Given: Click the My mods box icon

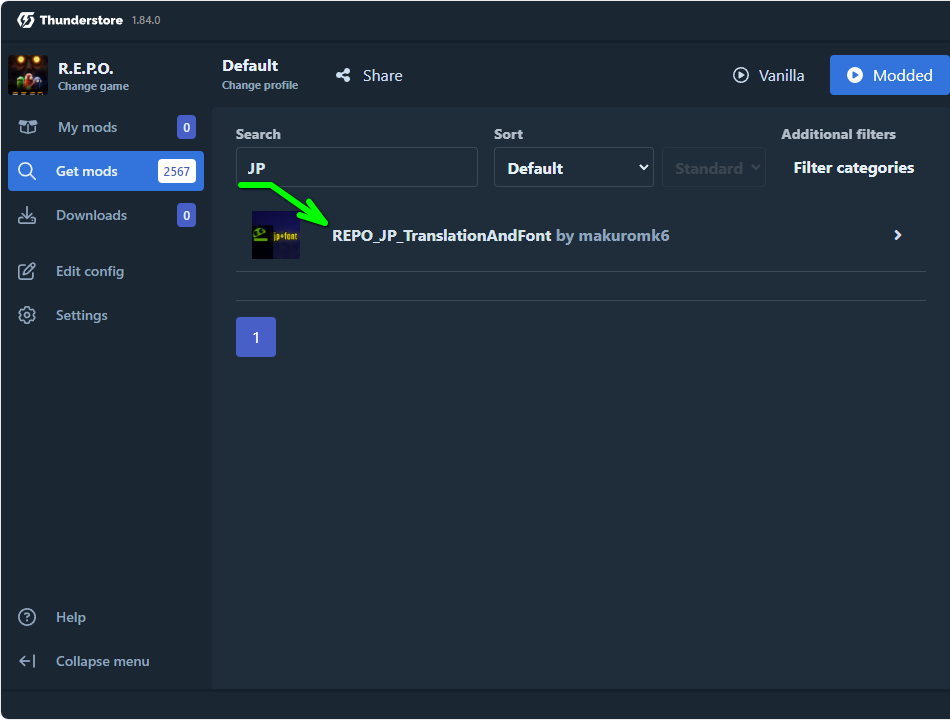Looking at the screenshot, I should [28, 127].
